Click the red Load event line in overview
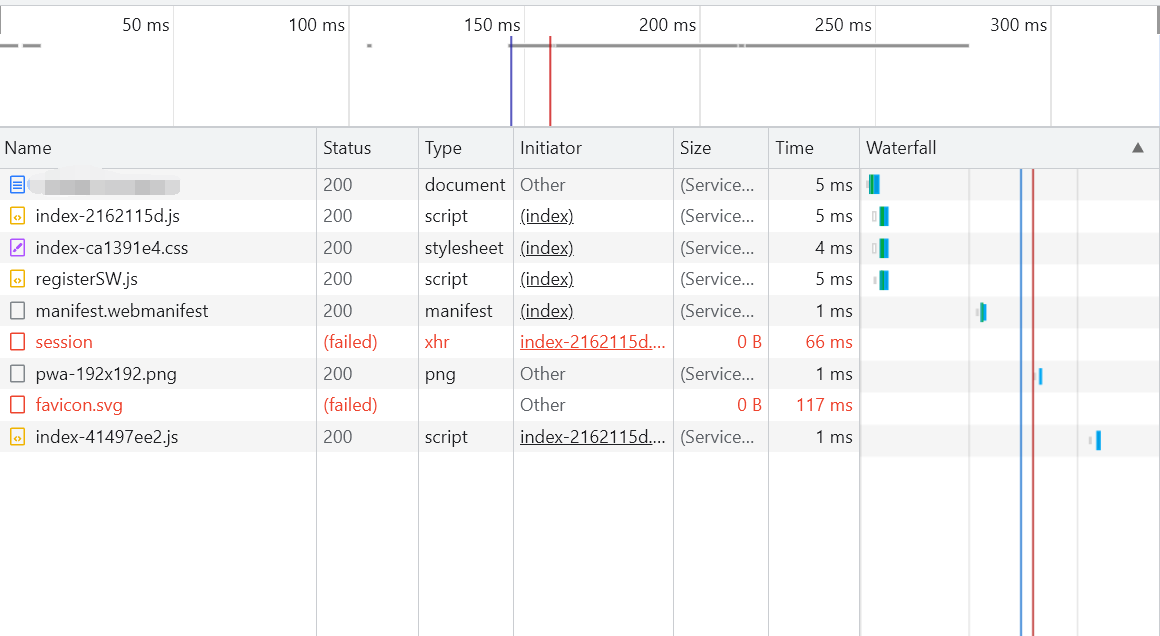Viewport: 1160px width, 636px height. tap(550, 81)
